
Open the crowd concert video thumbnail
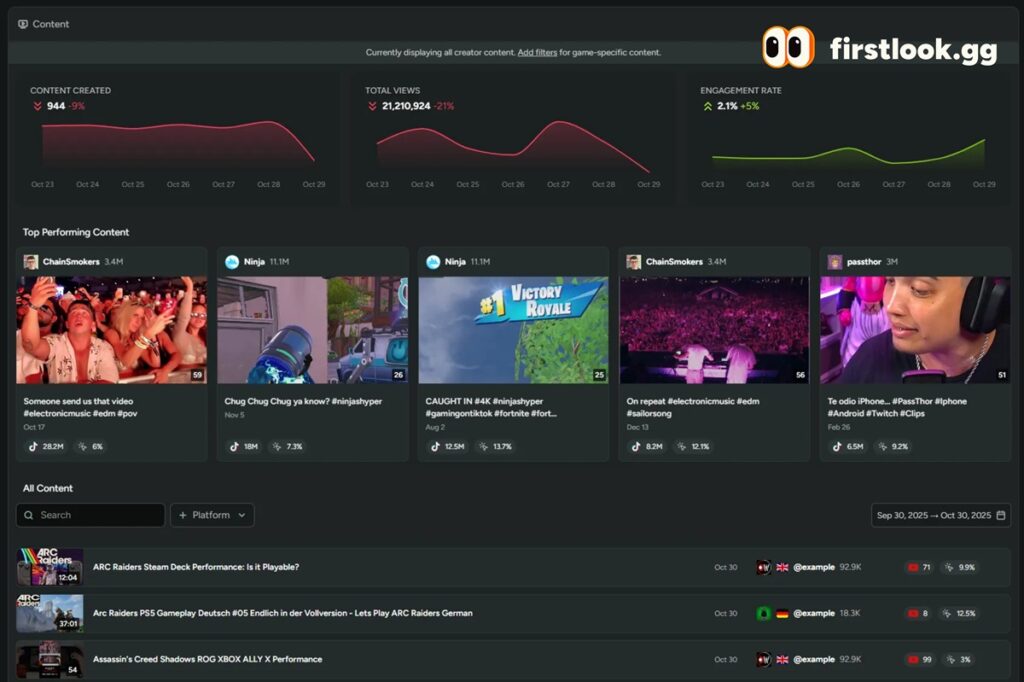point(112,330)
